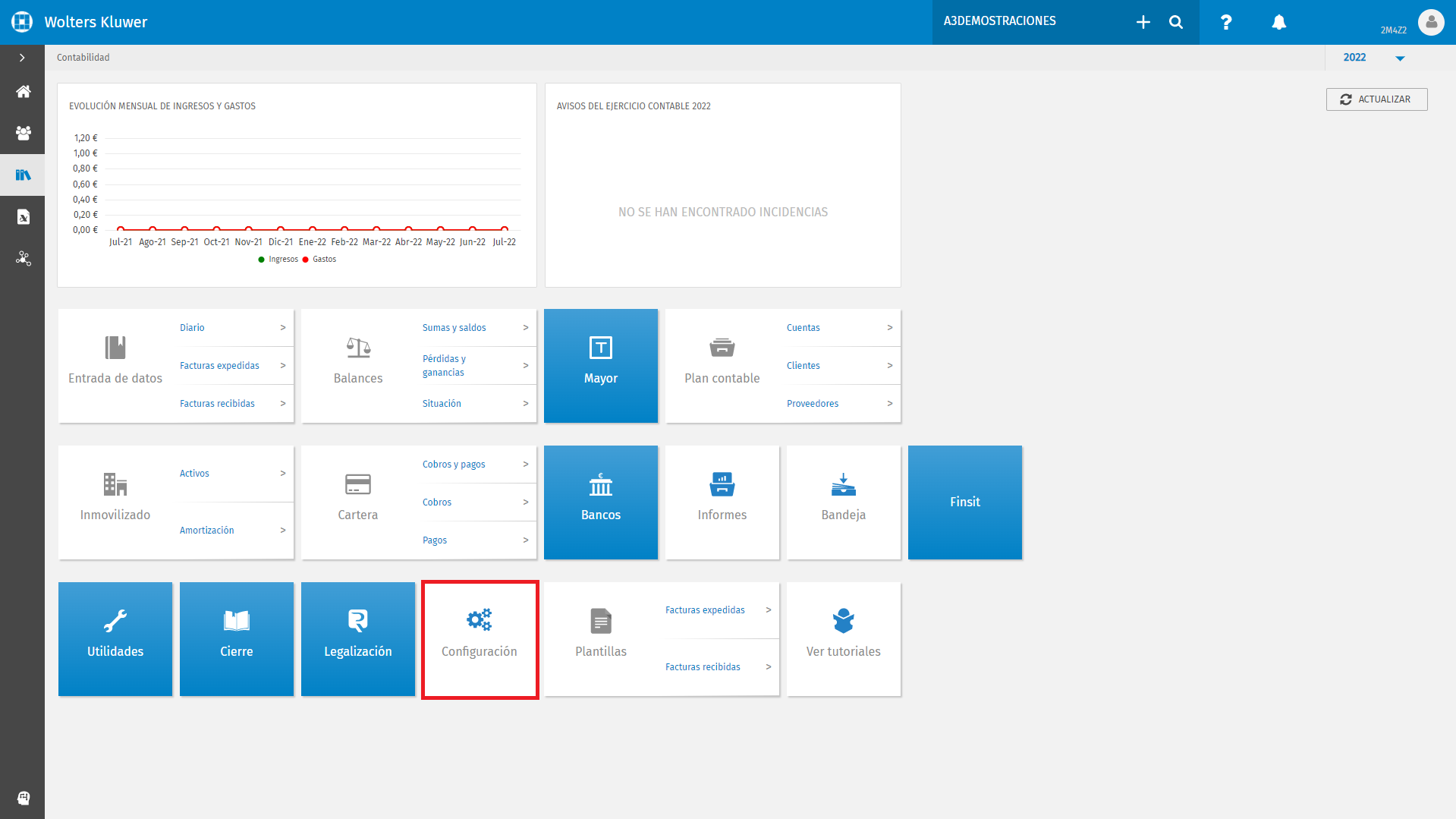Open the network nodes icon in the sidebar
This screenshot has width=1456, height=819.
(x=23, y=259)
